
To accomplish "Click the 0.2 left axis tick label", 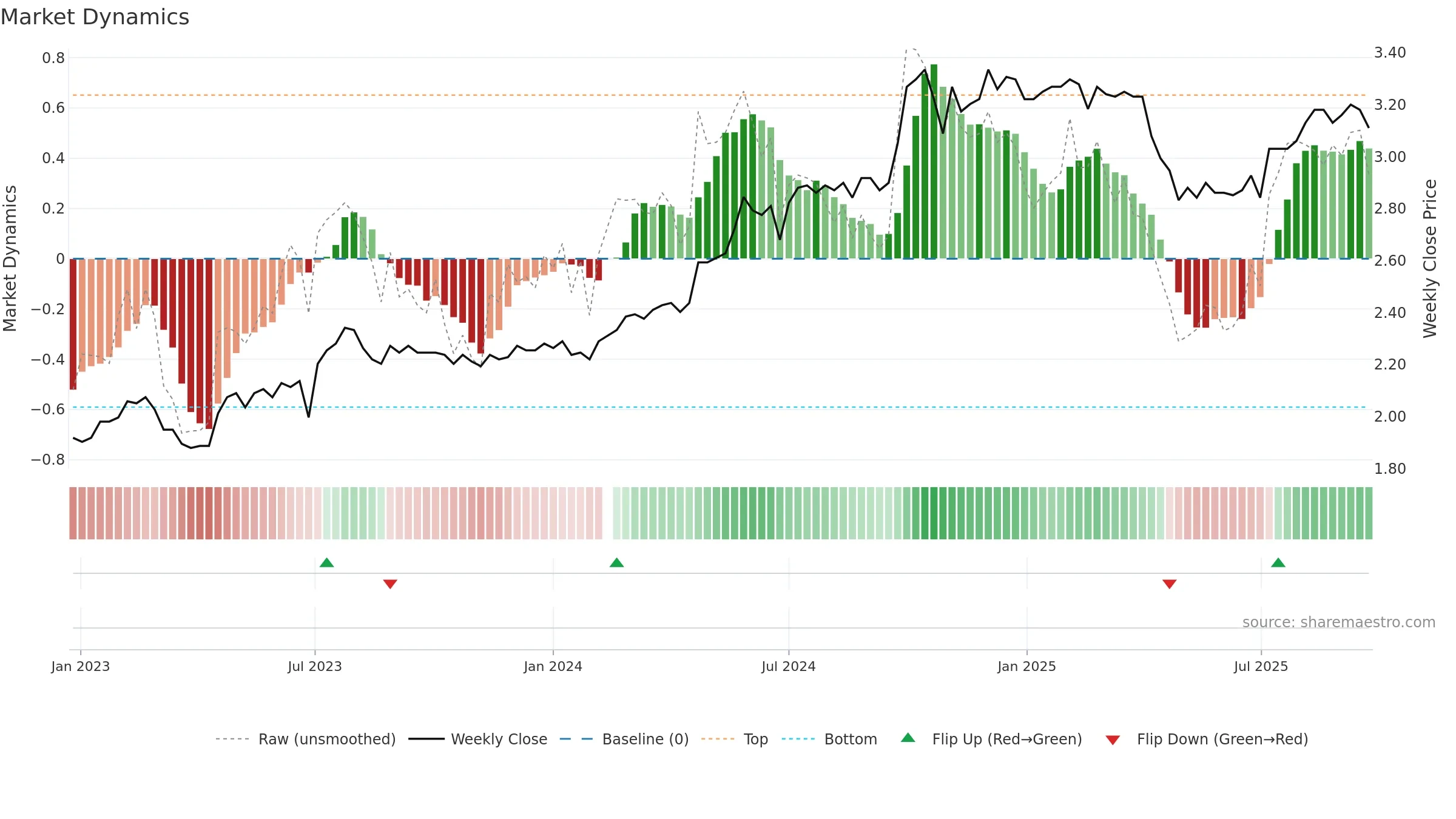I will 53,209.
